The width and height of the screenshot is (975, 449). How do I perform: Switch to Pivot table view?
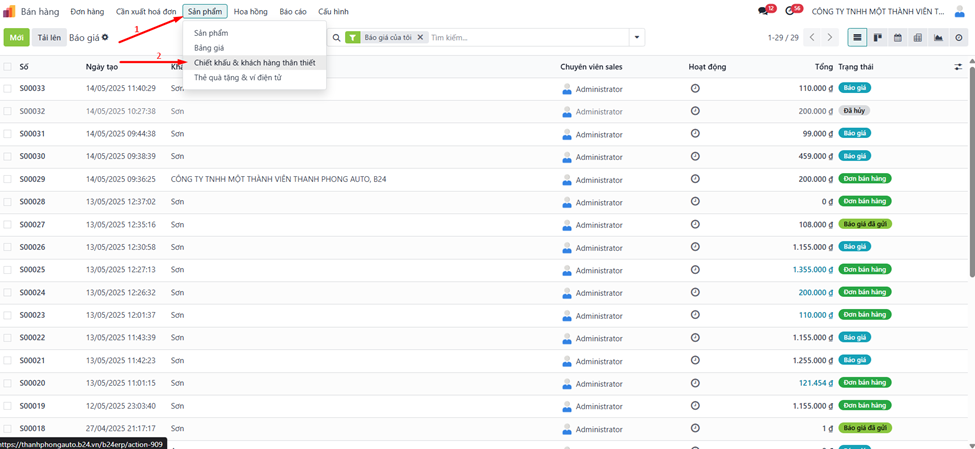[918, 38]
